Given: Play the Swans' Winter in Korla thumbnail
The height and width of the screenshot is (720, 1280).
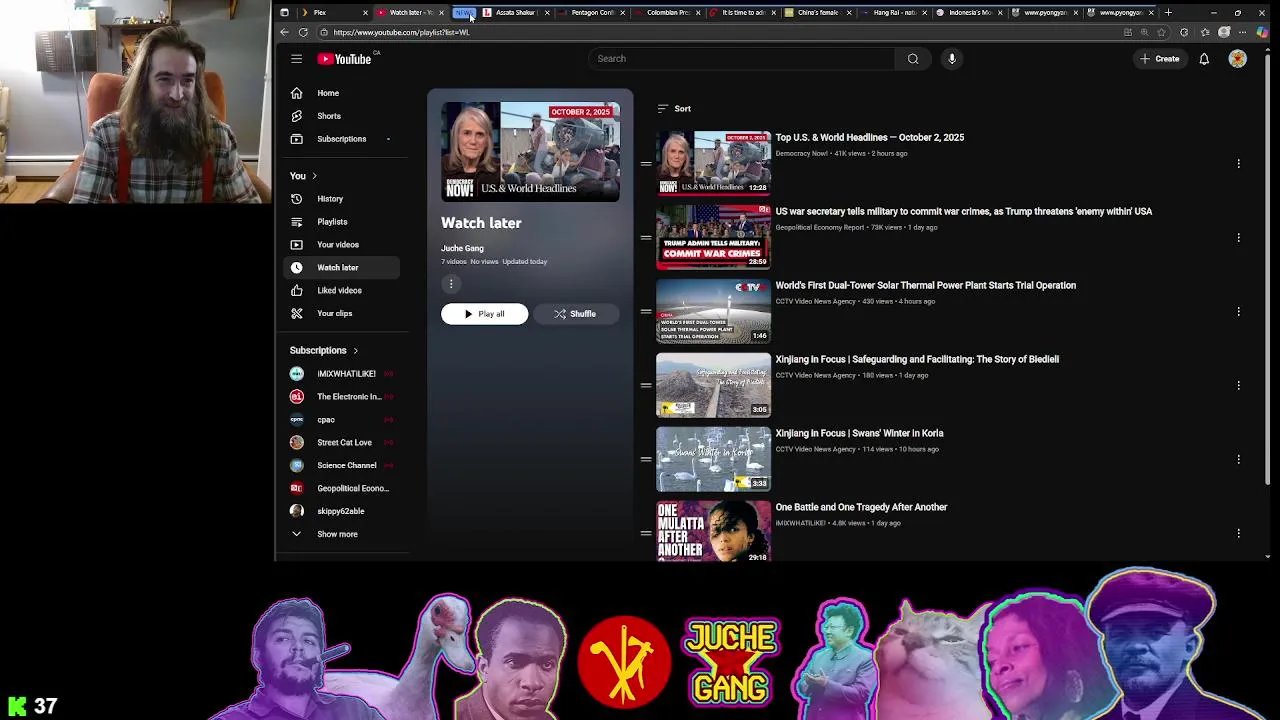Looking at the screenshot, I should tap(713, 459).
